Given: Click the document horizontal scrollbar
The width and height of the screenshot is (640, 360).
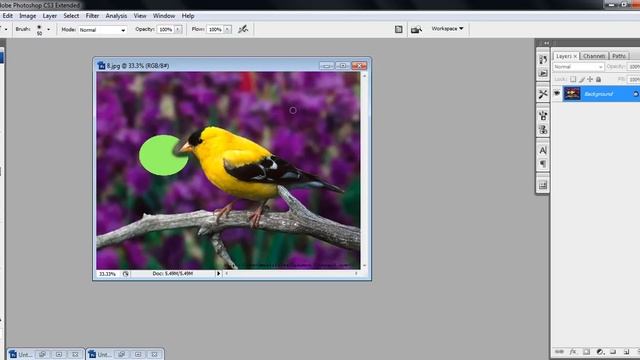Looking at the screenshot, I should click(x=291, y=273).
